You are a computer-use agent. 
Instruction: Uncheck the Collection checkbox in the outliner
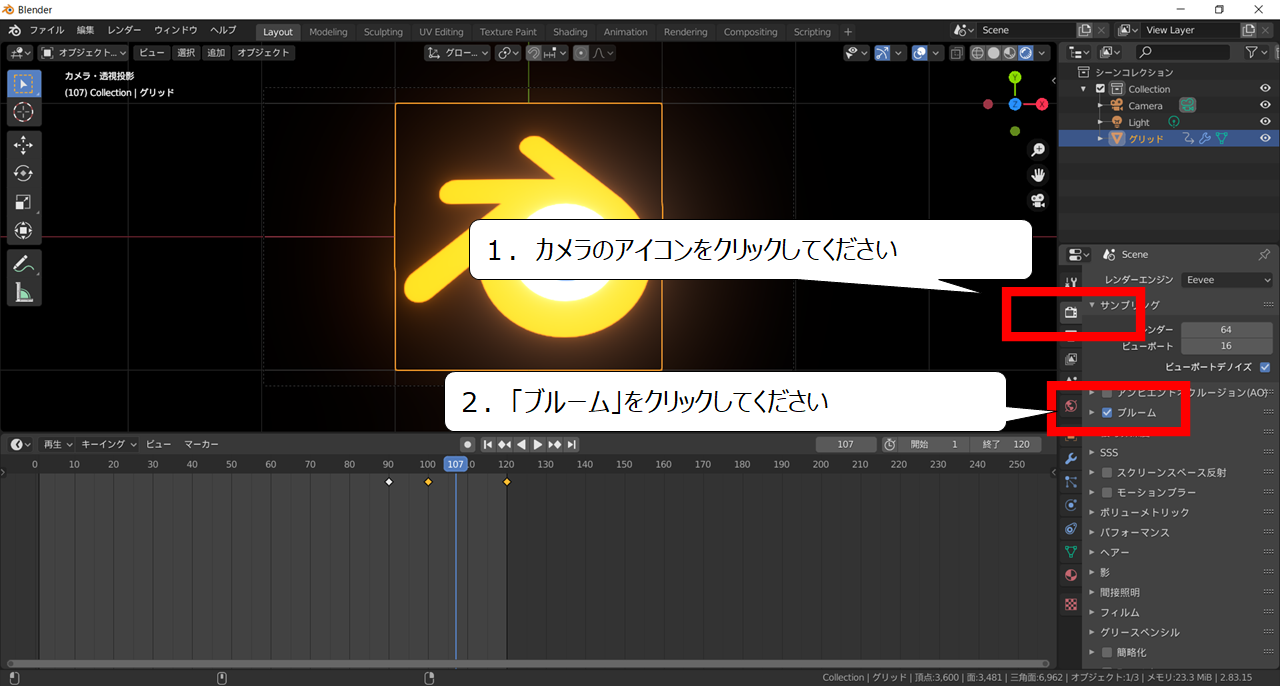click(1101, 89)
